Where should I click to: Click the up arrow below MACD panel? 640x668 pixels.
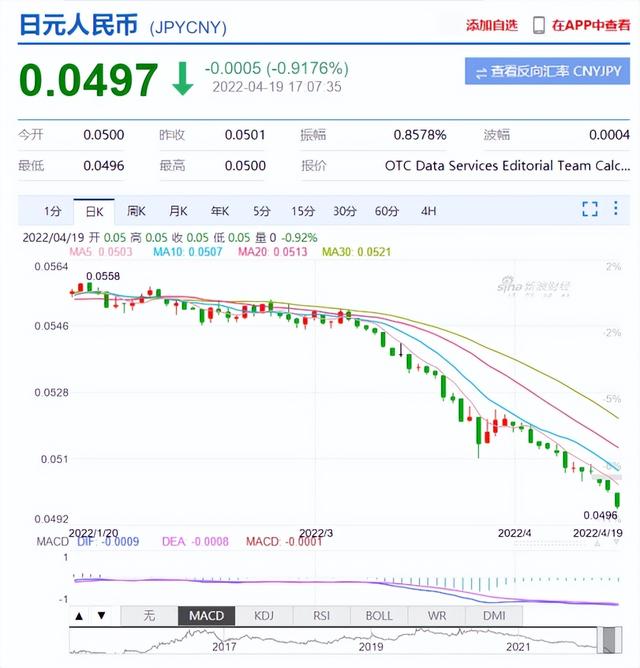[x=79, y=616]
